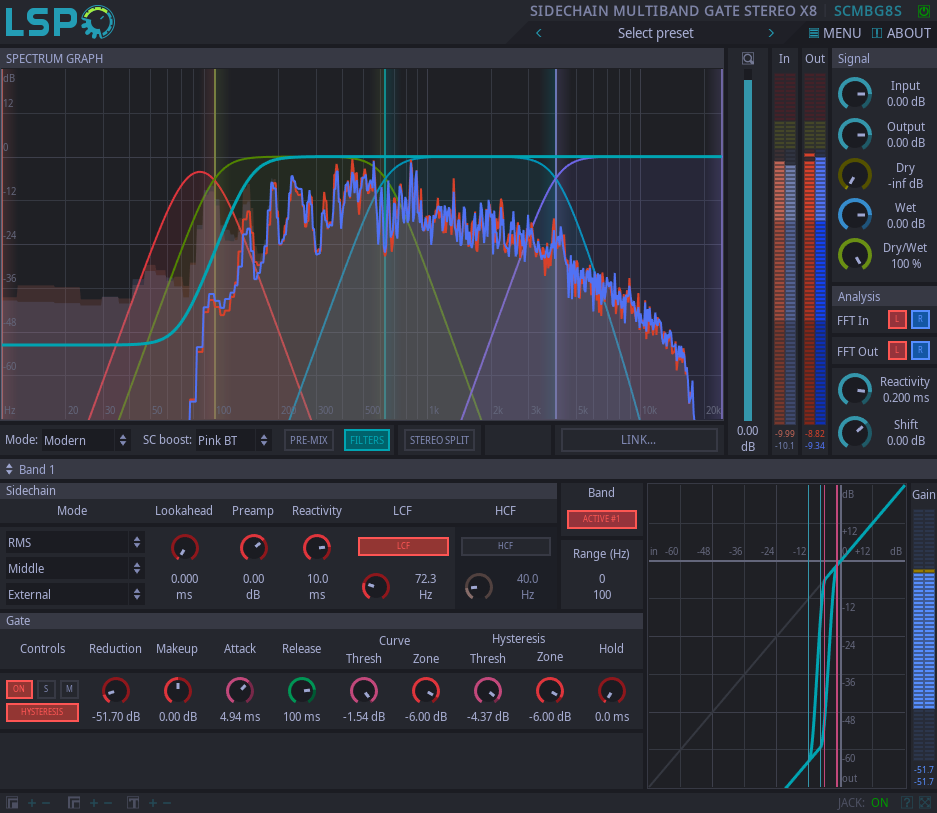Screen dimensions: 937x813
Task: Click the help question mark icon
Action: coord(906,802)
